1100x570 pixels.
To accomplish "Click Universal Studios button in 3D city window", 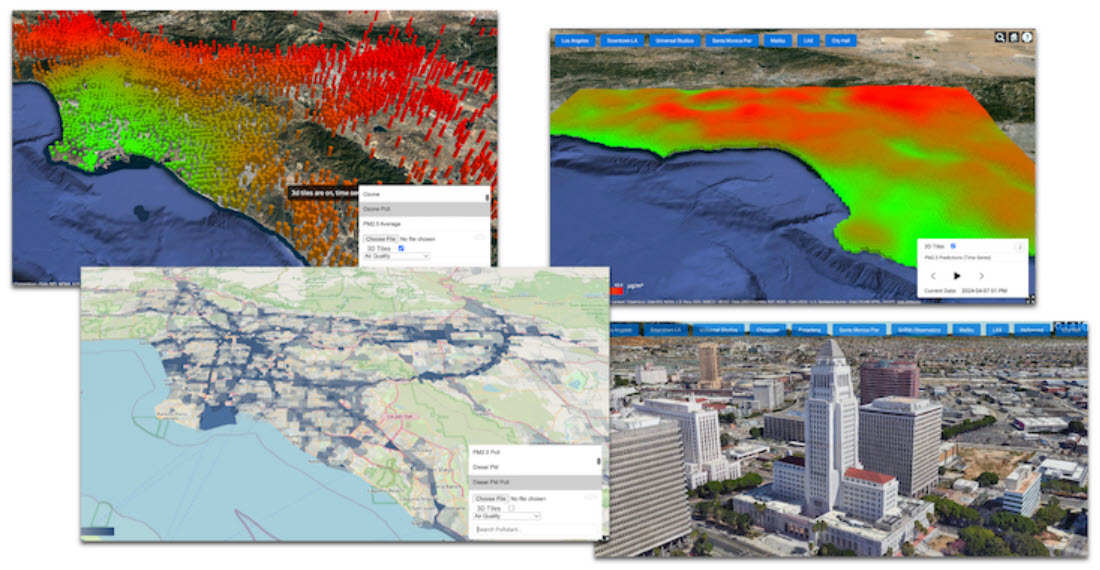I will click(x=719, y=330).
